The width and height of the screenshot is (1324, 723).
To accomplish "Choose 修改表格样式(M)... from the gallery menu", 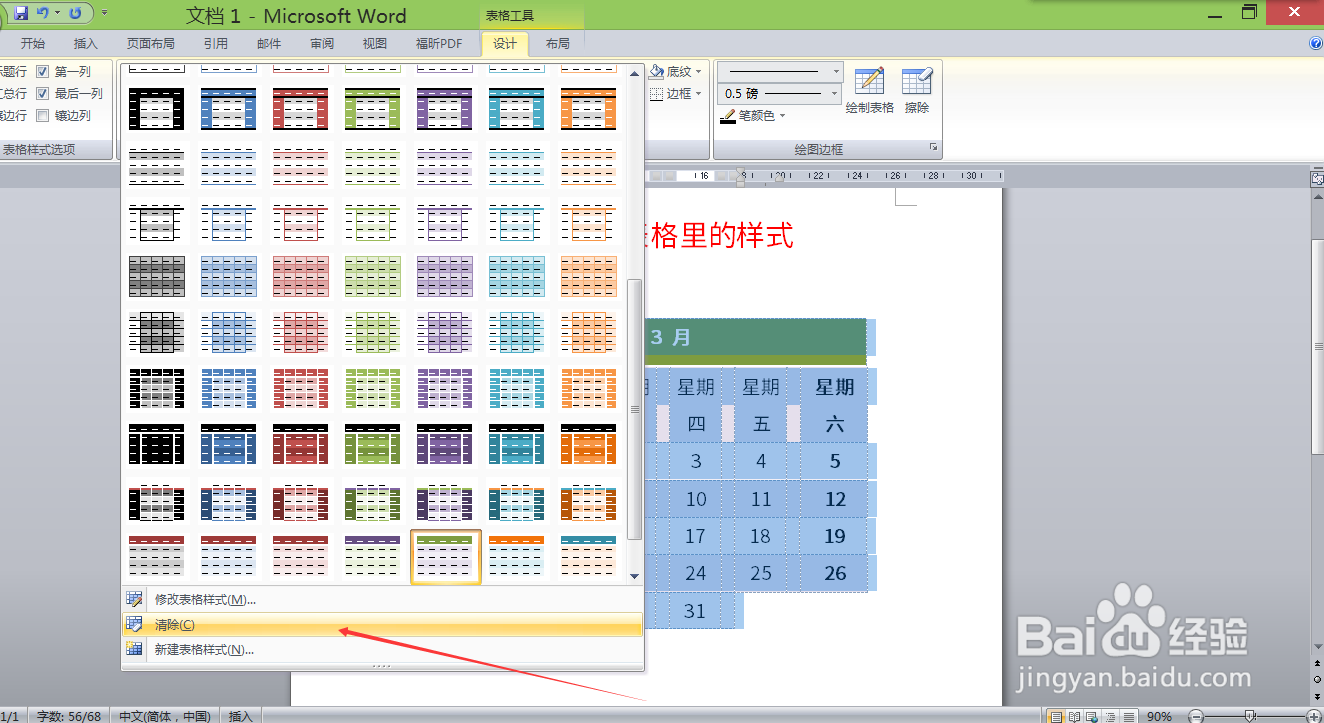I will click(382, 599).
